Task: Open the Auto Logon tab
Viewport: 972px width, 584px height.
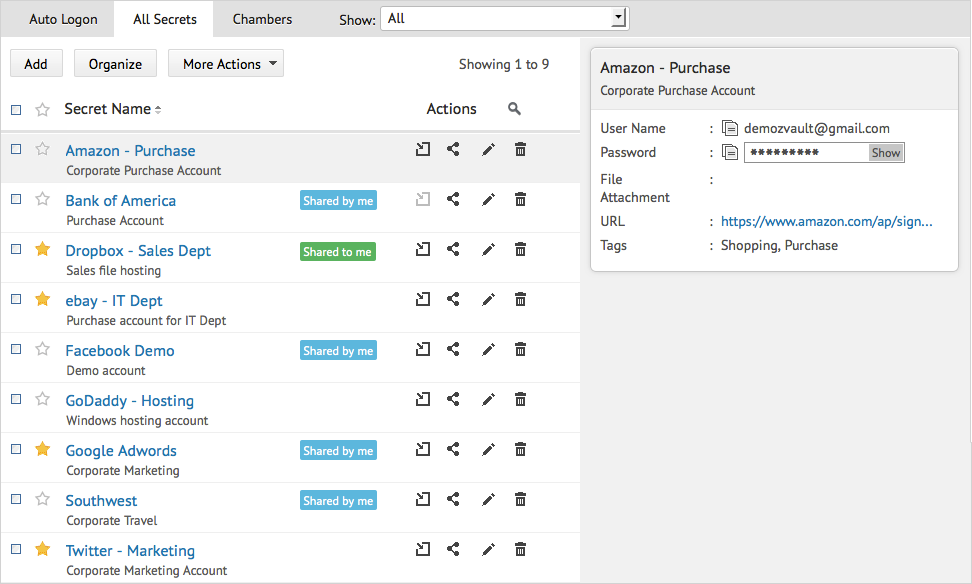Action: pyautogui.click(x=63, y=19)
